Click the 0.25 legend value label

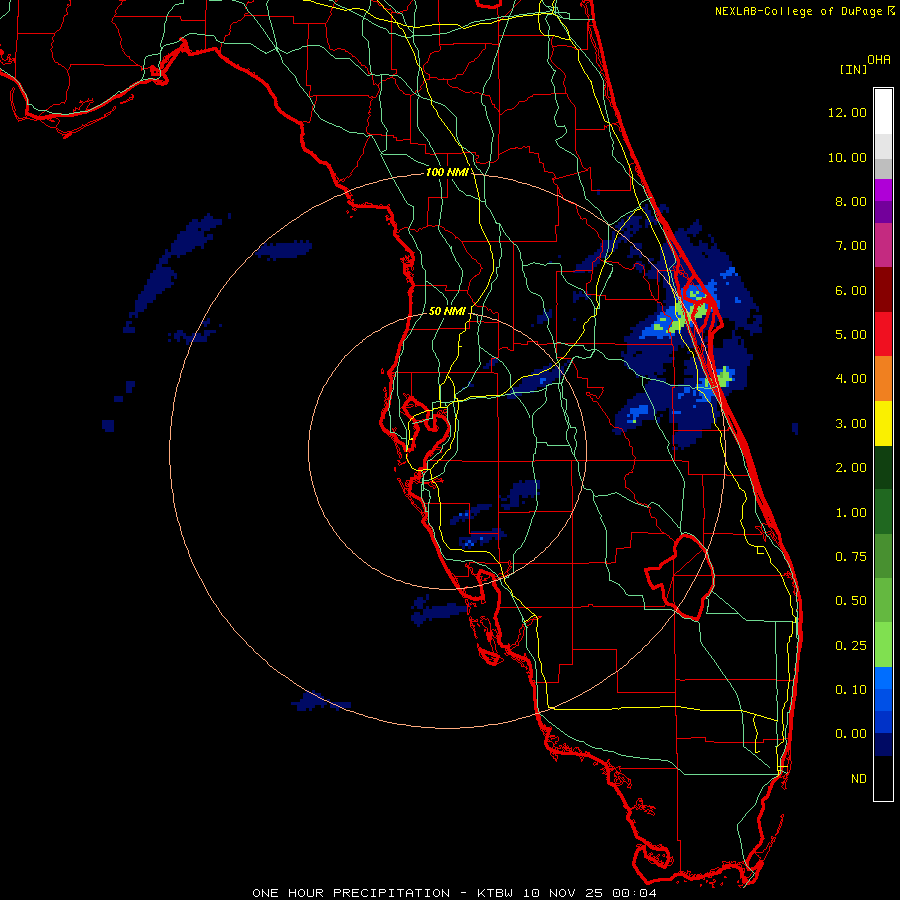pyautogui.click(x=851, y=646)
